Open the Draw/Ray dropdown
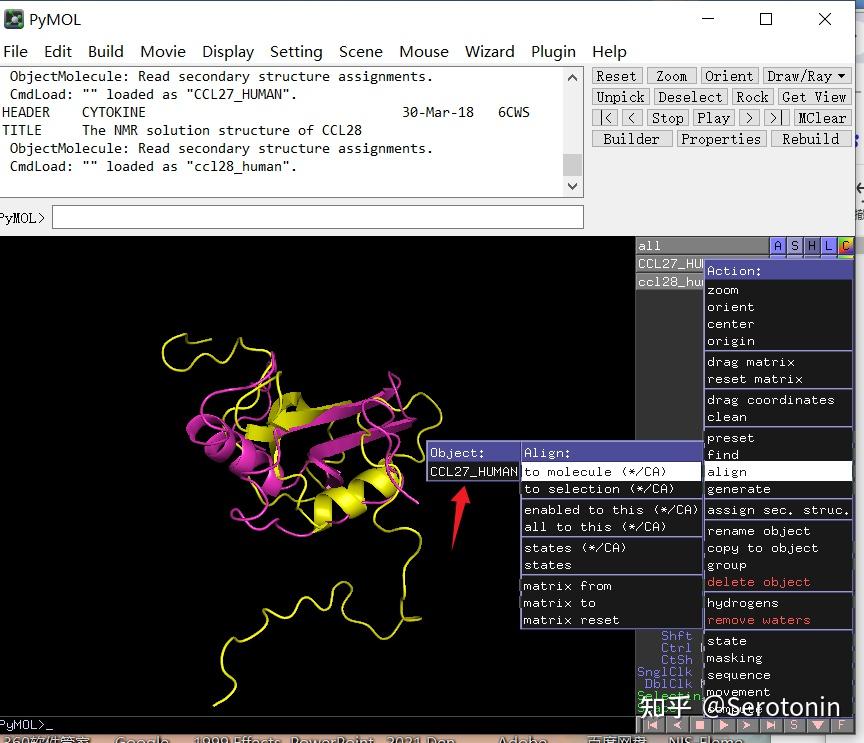 tap(806, 76)
